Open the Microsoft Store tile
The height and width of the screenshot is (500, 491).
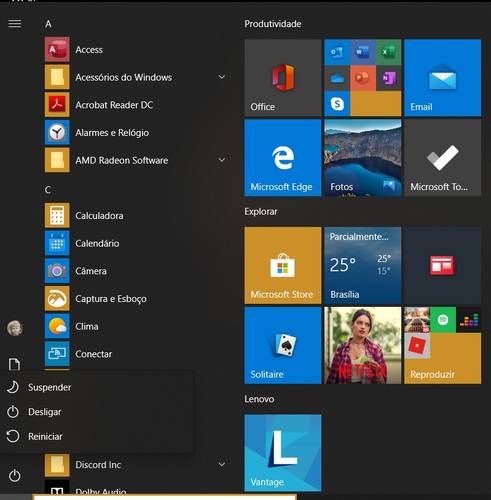pyautogui.click(x=283, y=266)
